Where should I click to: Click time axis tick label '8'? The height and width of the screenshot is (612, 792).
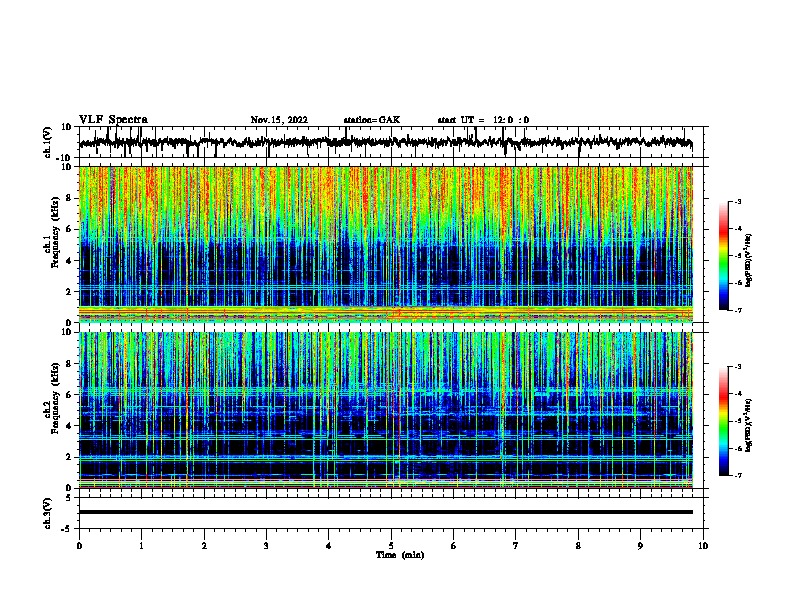pyautogui.click(x=578, y=546)
